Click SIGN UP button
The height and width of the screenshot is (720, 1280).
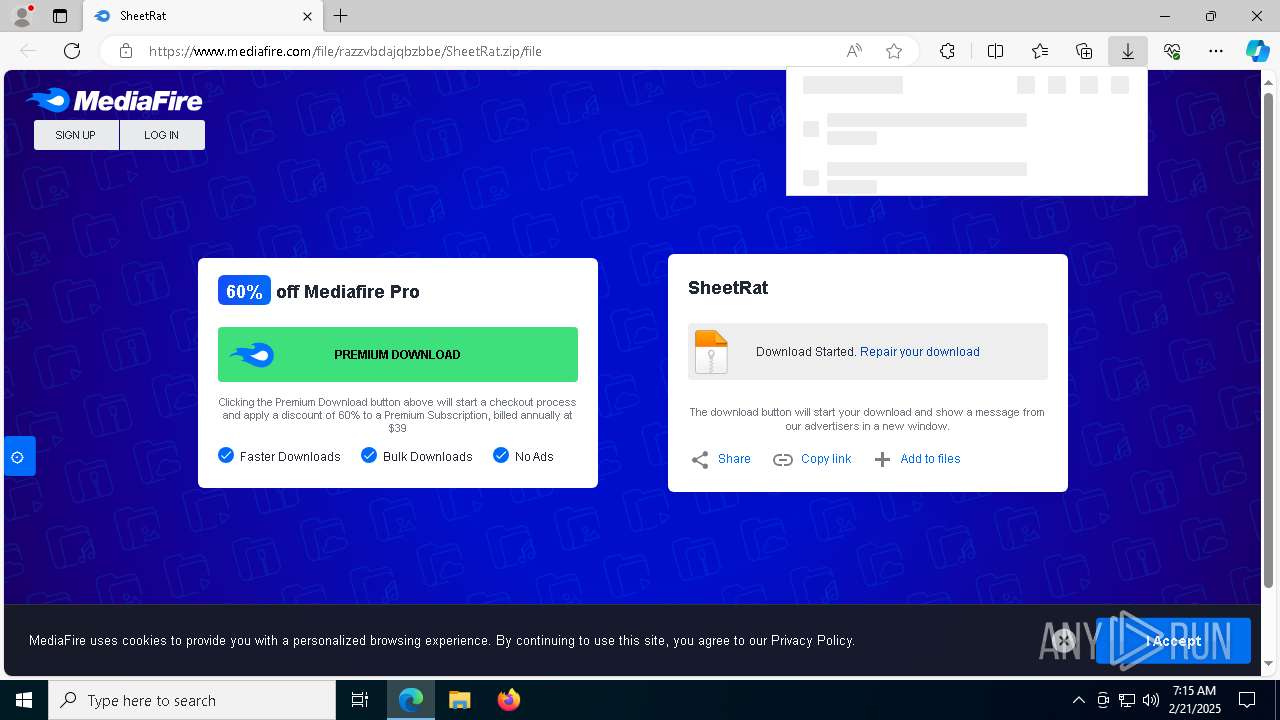point(76,135)
